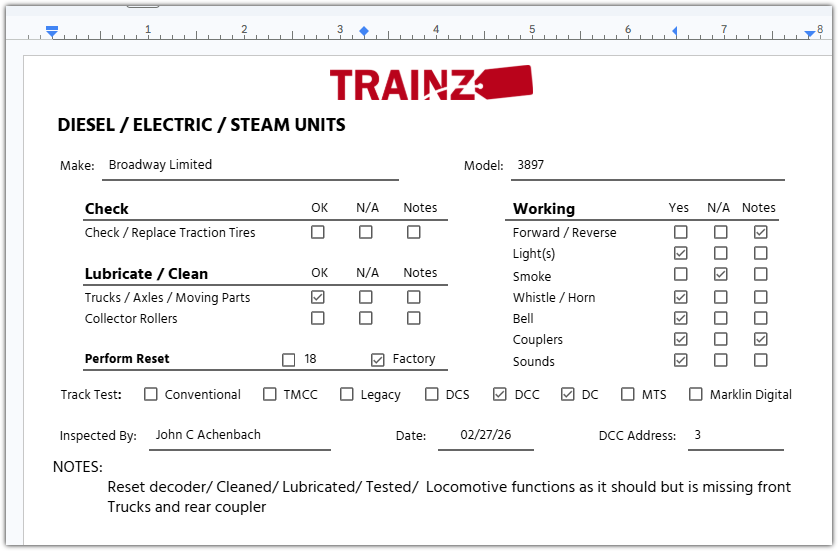Uncheck the DCC track test box
838x551 pixels.
click(500, 394)
